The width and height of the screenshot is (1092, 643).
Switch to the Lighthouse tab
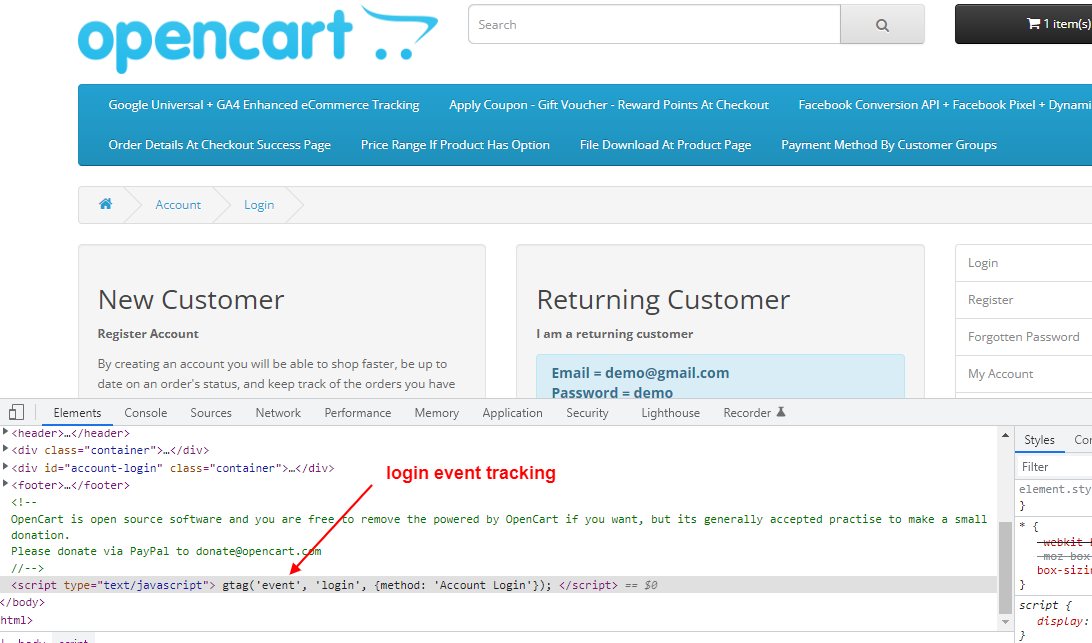click(671, 412)
